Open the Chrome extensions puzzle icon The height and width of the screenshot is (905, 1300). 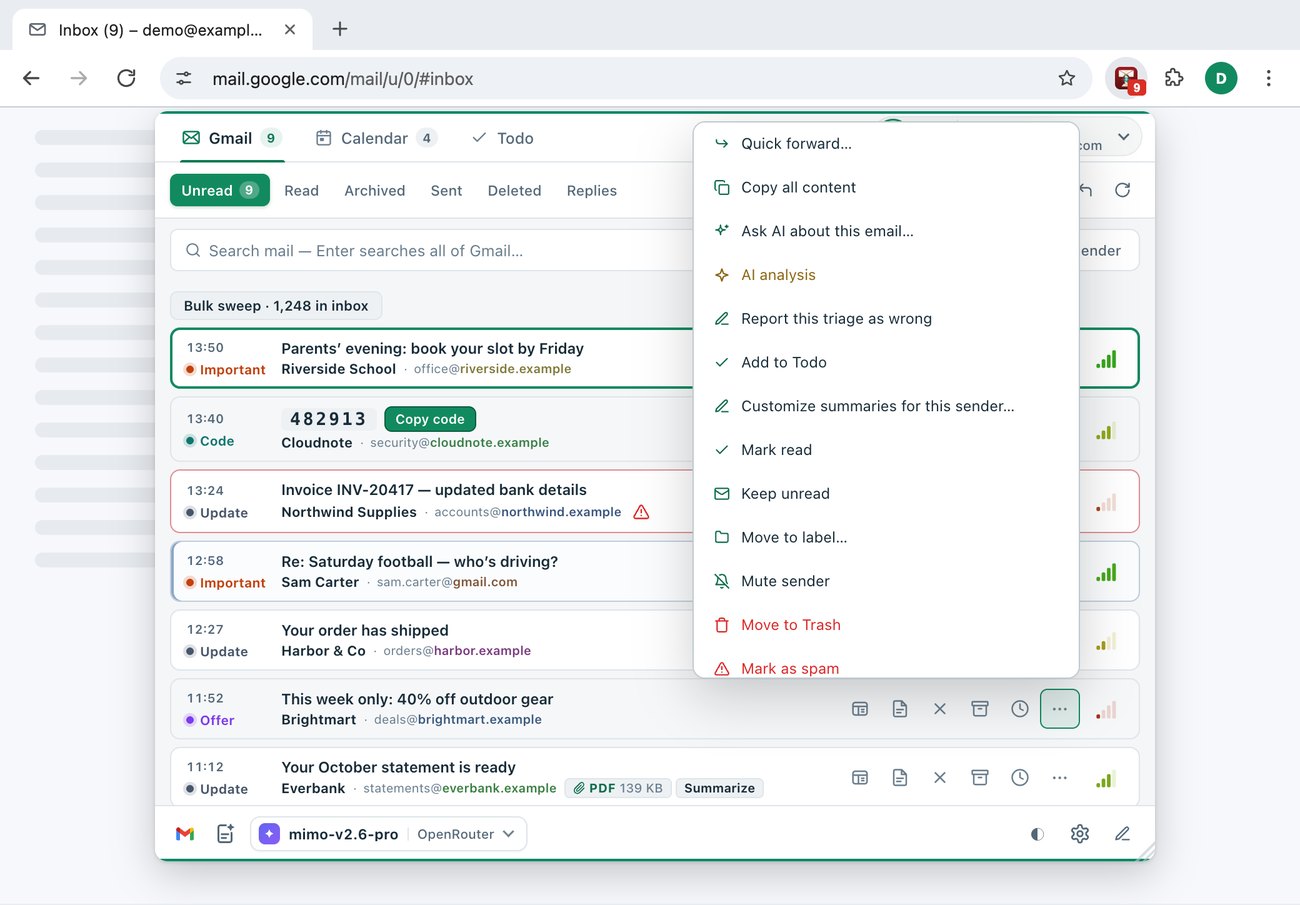(1174, 78)
